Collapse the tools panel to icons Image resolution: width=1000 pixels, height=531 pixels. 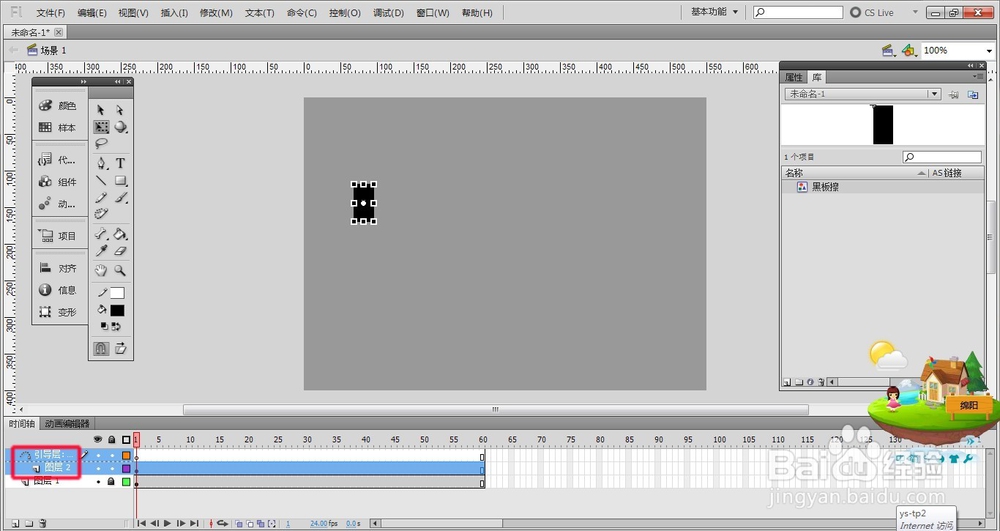coord(117,82)
